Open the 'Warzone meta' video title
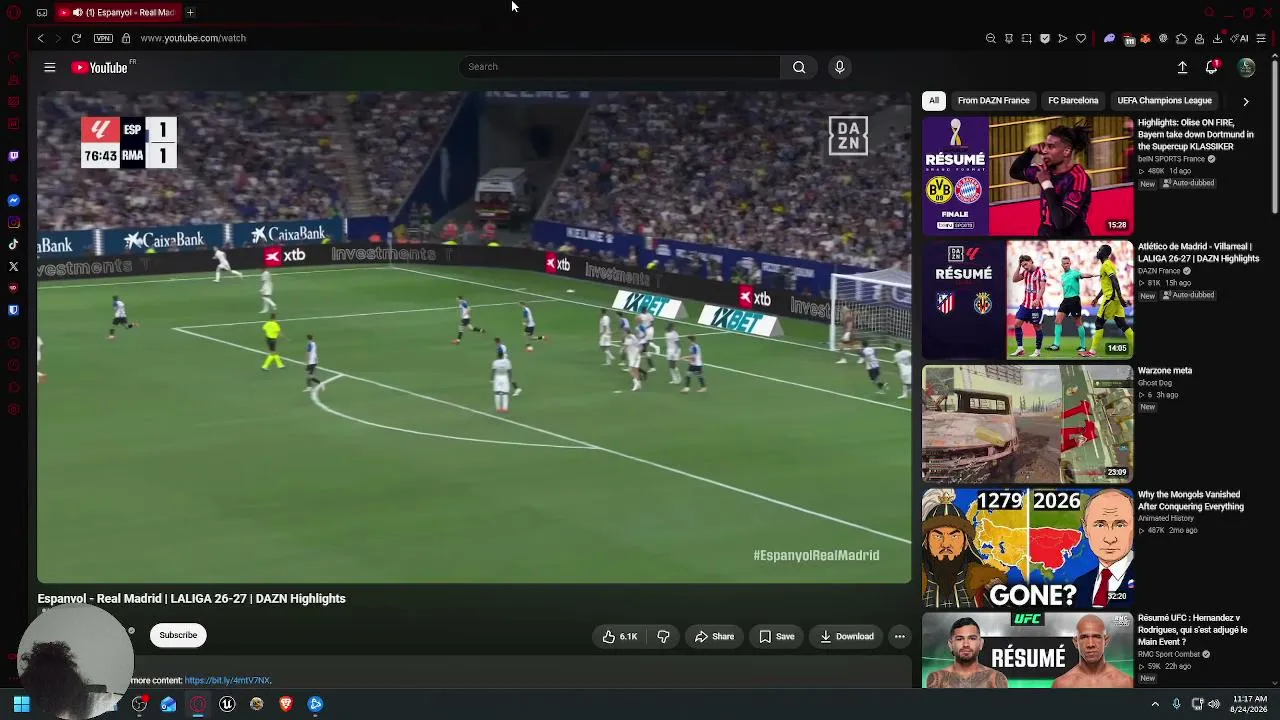1280x720 pixels. pyautogui.click(x=1165, y=370)
